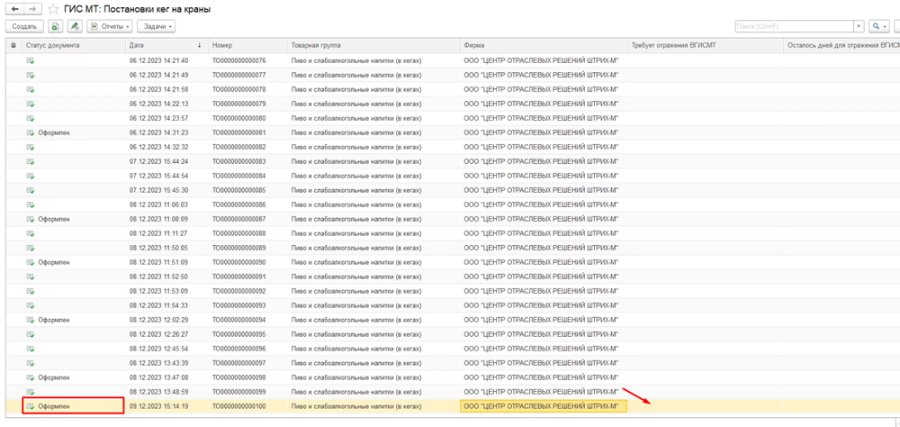Click the lock icon column header
Screen dimensions: 900x427
[x=13, y=45]
